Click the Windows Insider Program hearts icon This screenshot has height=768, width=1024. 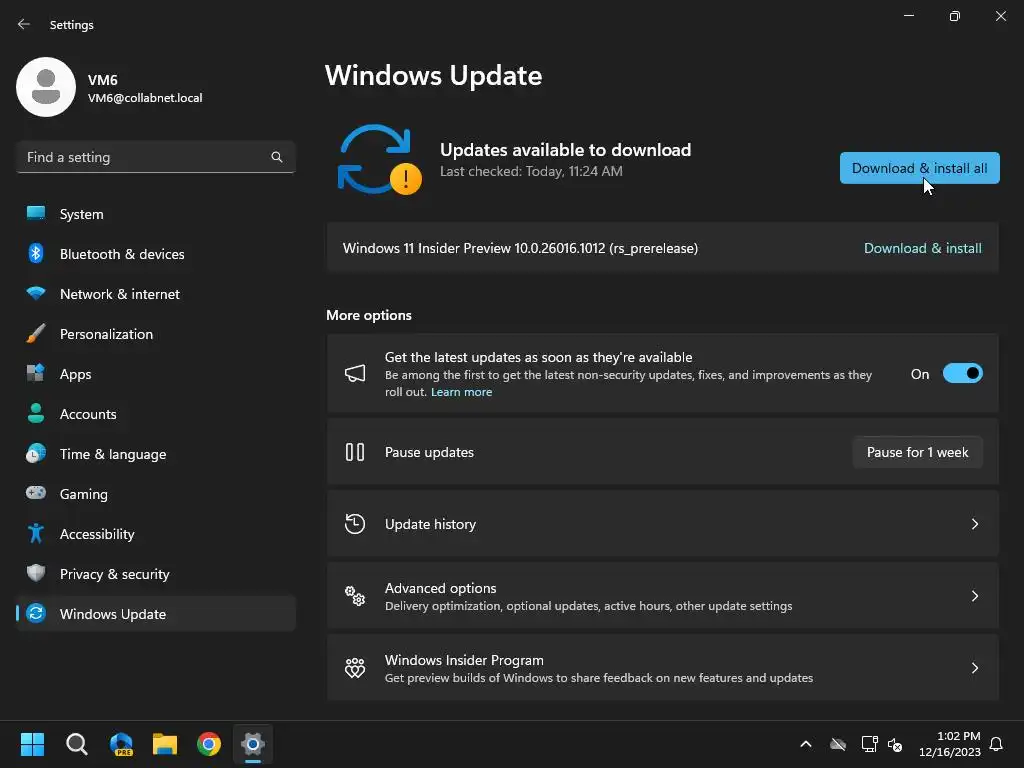[x=355, y=667]
